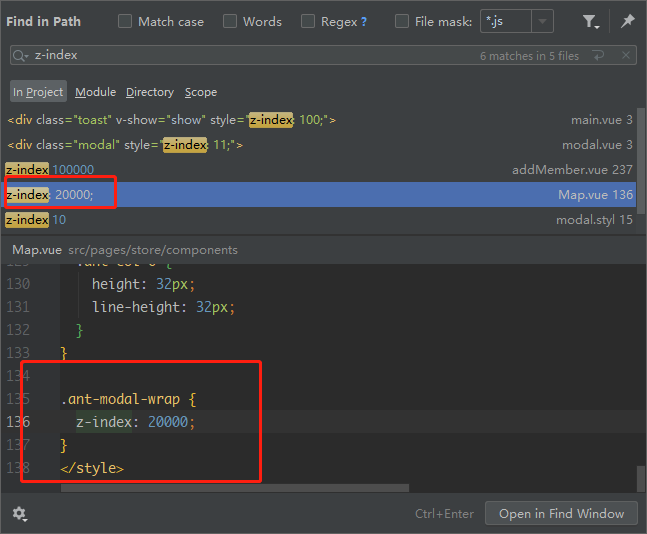Select the addMember.vue 237 result
647x534 pixels.
(320, 170)
